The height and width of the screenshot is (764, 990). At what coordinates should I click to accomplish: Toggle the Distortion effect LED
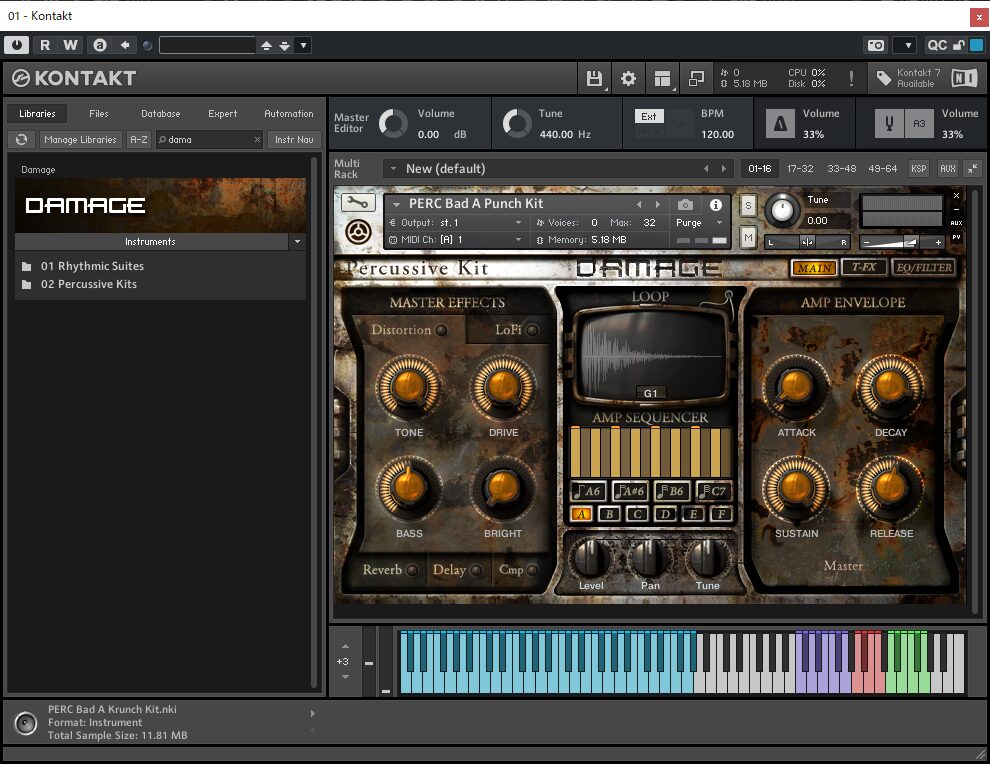(x=441, y=330)
